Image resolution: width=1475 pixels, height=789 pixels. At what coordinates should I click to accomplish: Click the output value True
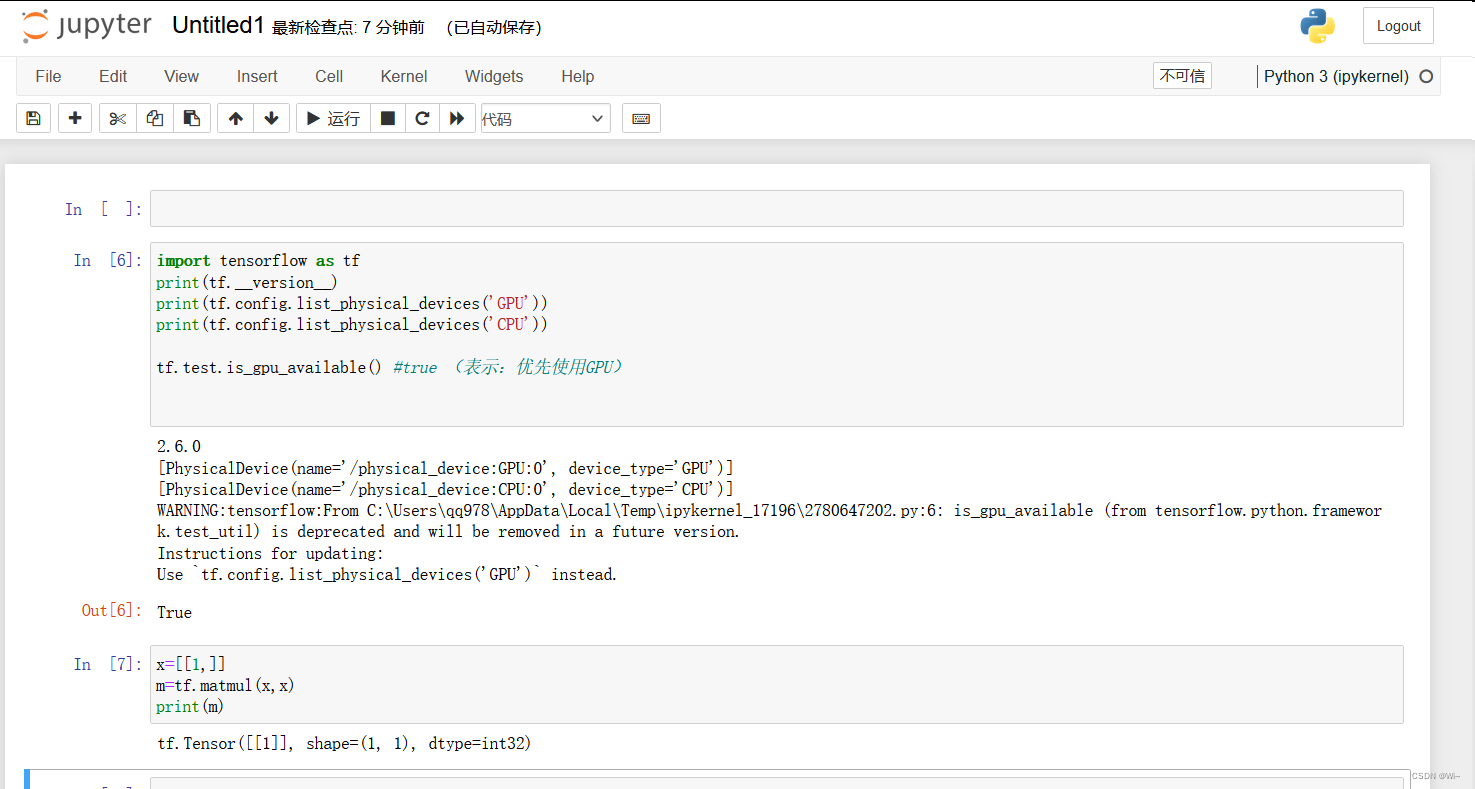coord(174,612)
